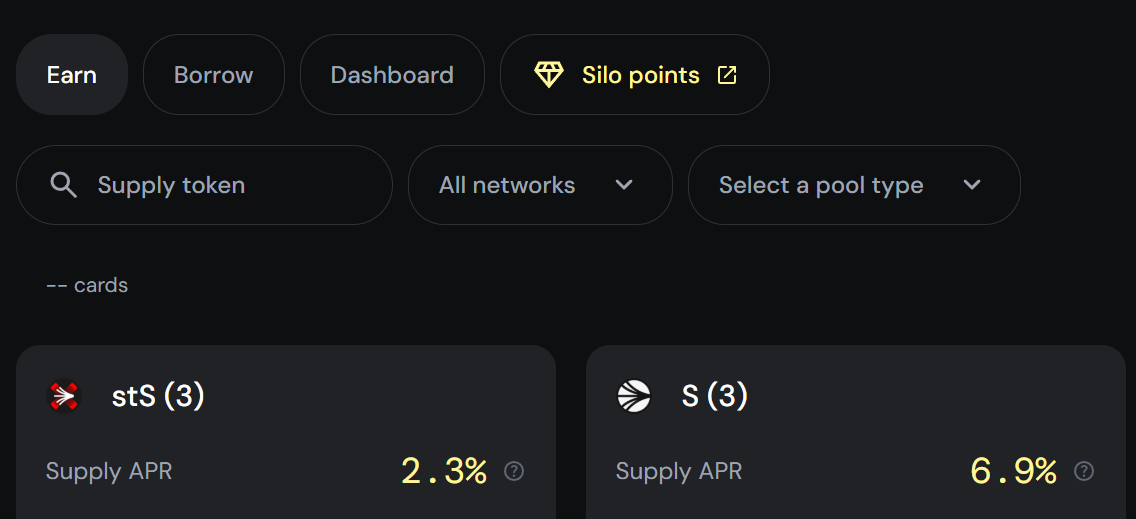Open the S (3) card title
1136x519 pixels.
(714, 396)
